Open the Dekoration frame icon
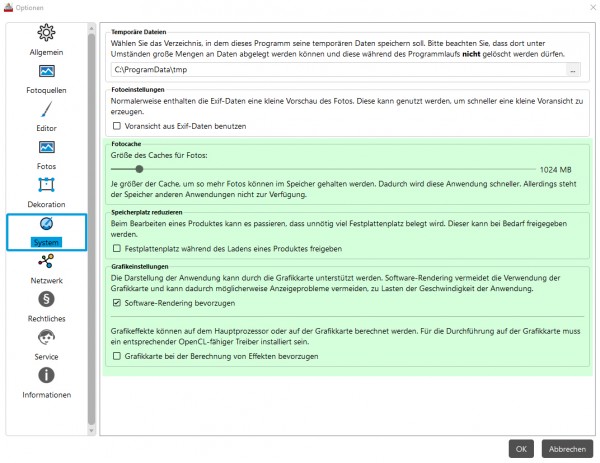 [x=46, y=185]
